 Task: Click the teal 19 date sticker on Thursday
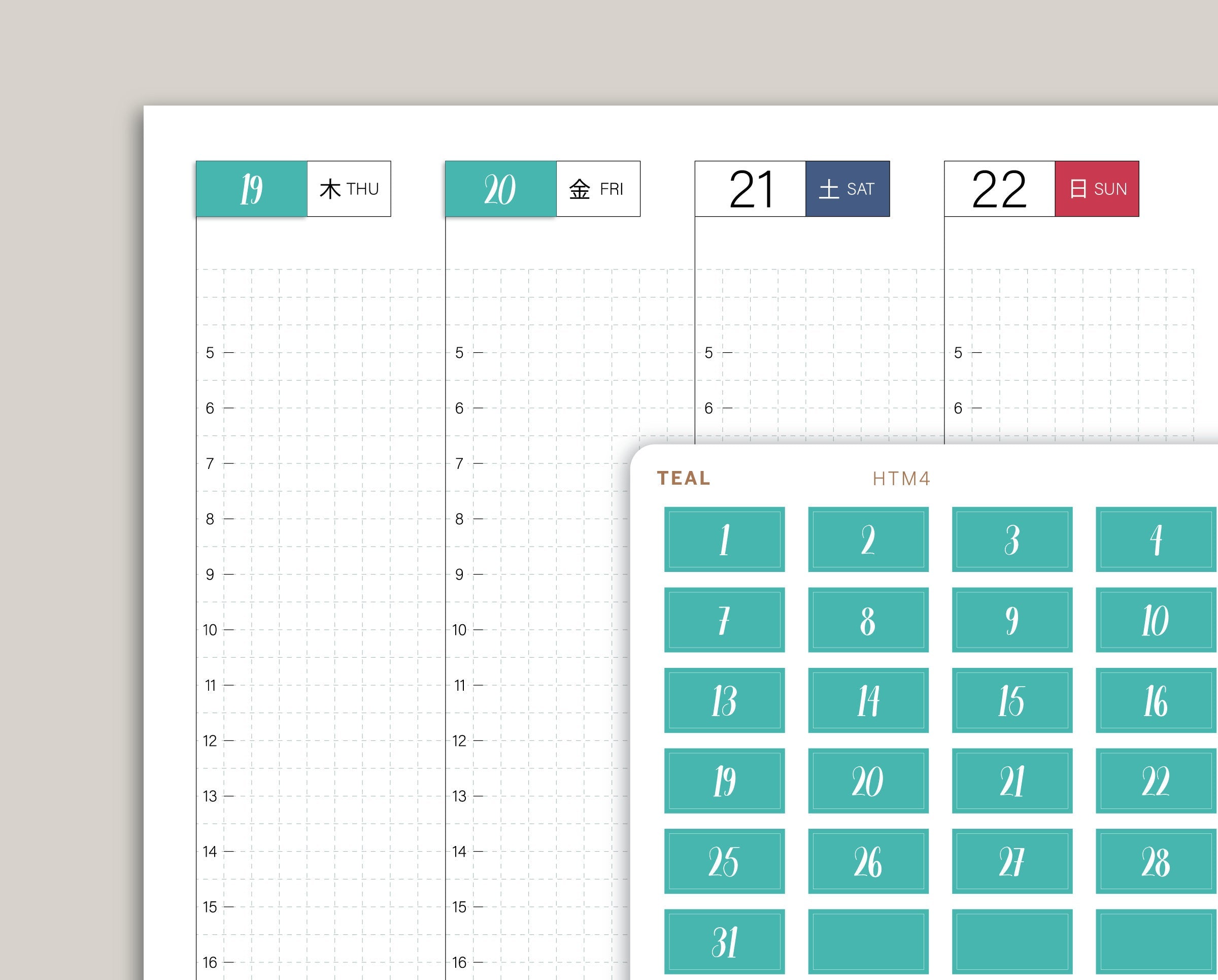251,189
